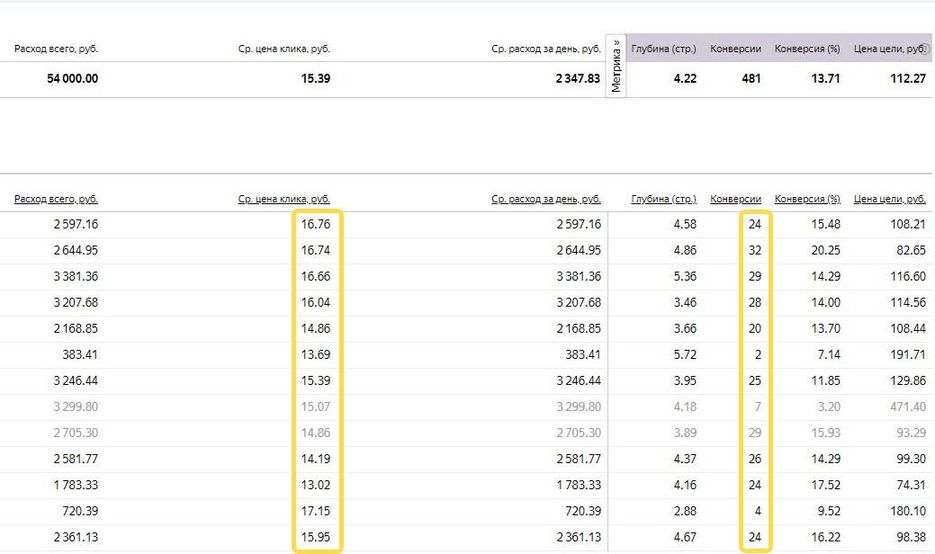935x554 pixels.
Task: Click the average click price 14.19
Action: (x=315, y=459)
